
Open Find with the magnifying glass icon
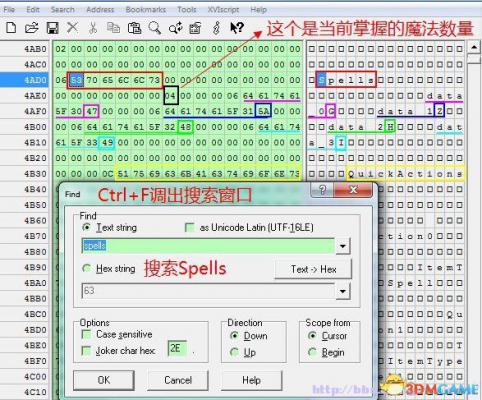pyautogui.click(x=154, y=28)
